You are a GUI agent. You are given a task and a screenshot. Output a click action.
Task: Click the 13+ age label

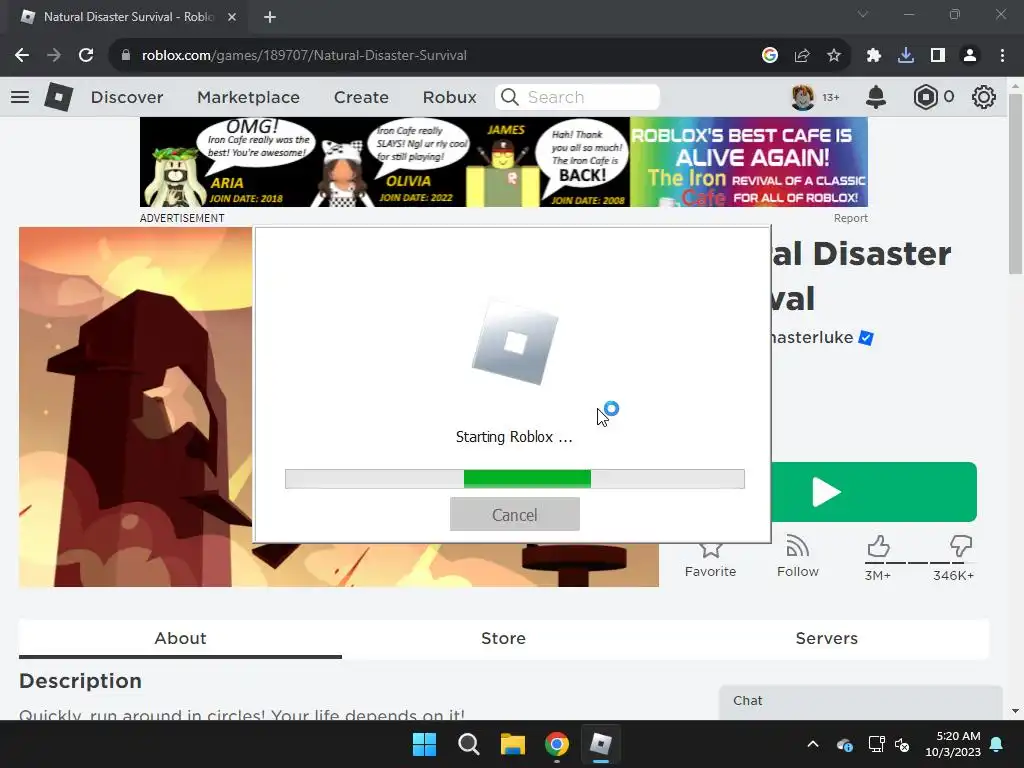tap(831, 97)
